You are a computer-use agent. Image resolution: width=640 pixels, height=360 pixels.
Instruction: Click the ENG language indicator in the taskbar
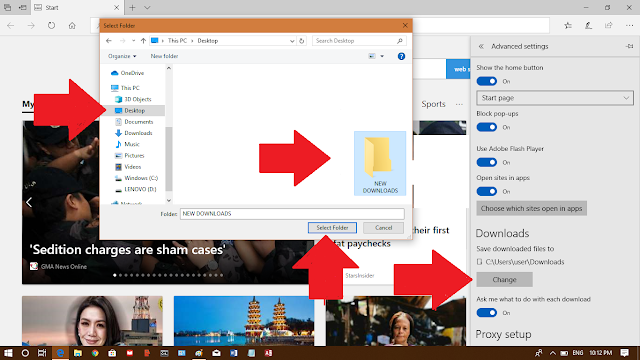[x=578, y=353]
